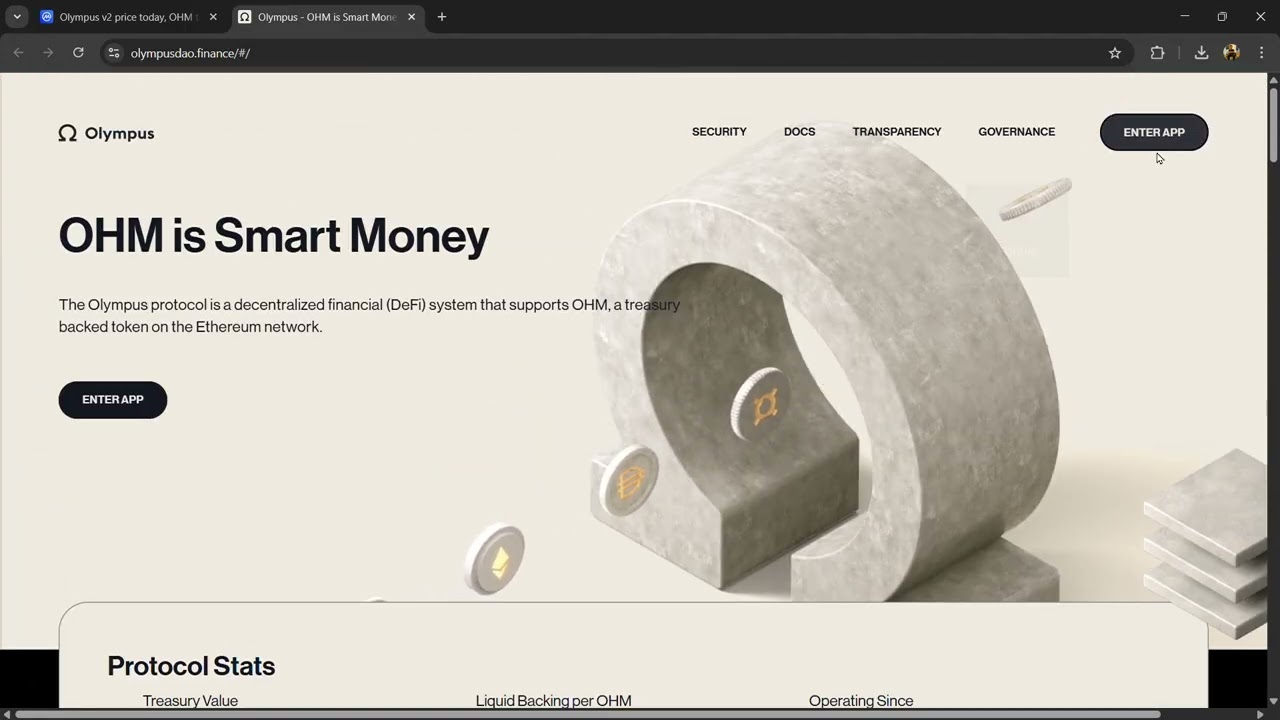View site information icon in address bar
Screen dimensions: 1280x720
114,53
